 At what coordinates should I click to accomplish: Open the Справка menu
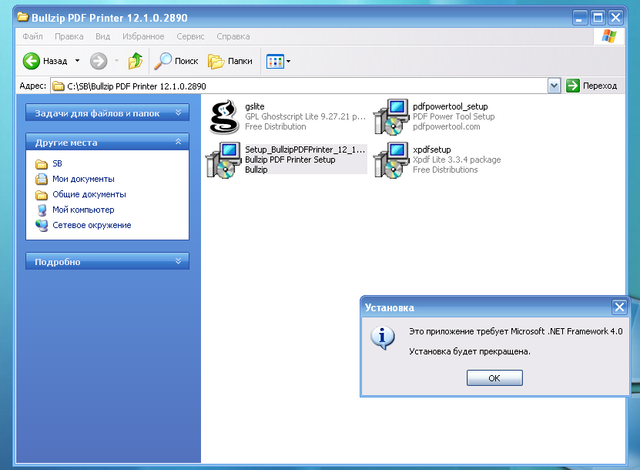(233, 36)
